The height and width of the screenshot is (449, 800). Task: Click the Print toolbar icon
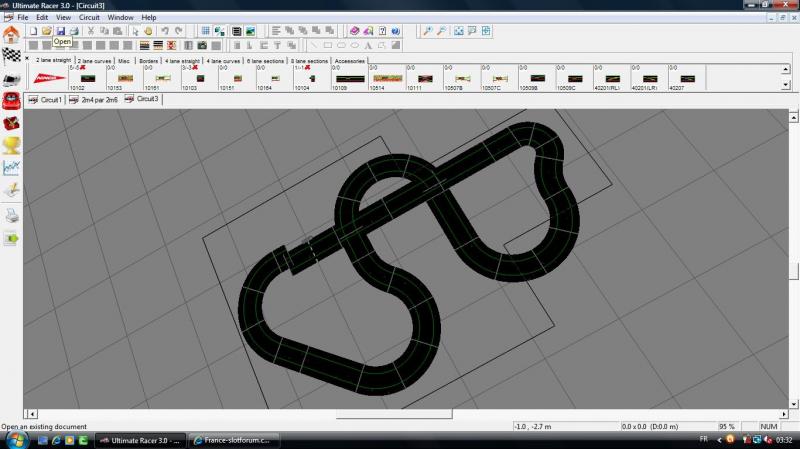(x=74, y=31)
